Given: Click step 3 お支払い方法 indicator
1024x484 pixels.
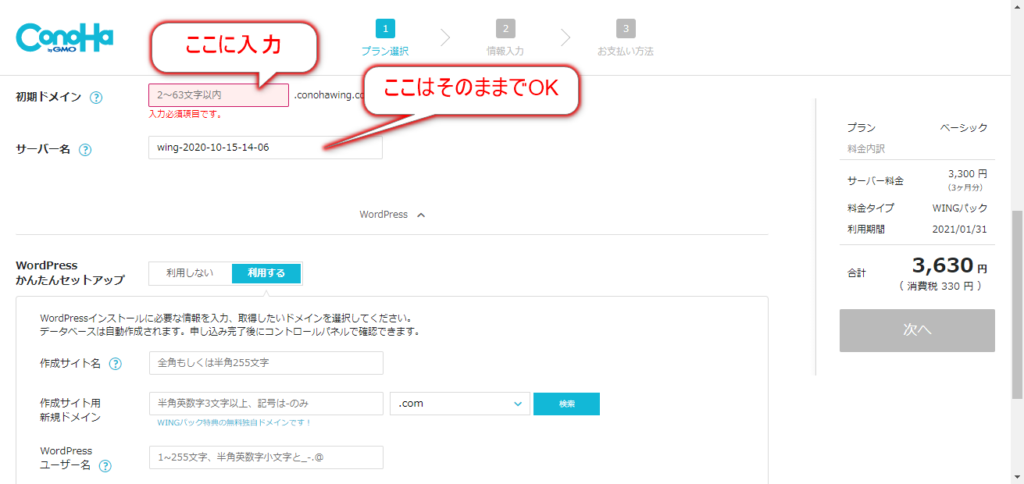Looking at the screenshot, I should pyautogui.click(x=626, y=38).
